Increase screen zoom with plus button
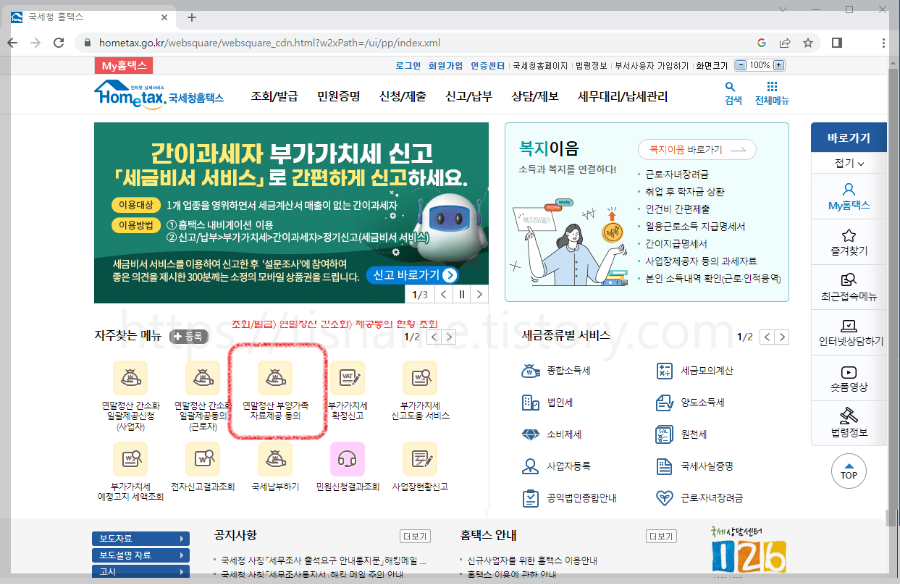 (778, 65)
